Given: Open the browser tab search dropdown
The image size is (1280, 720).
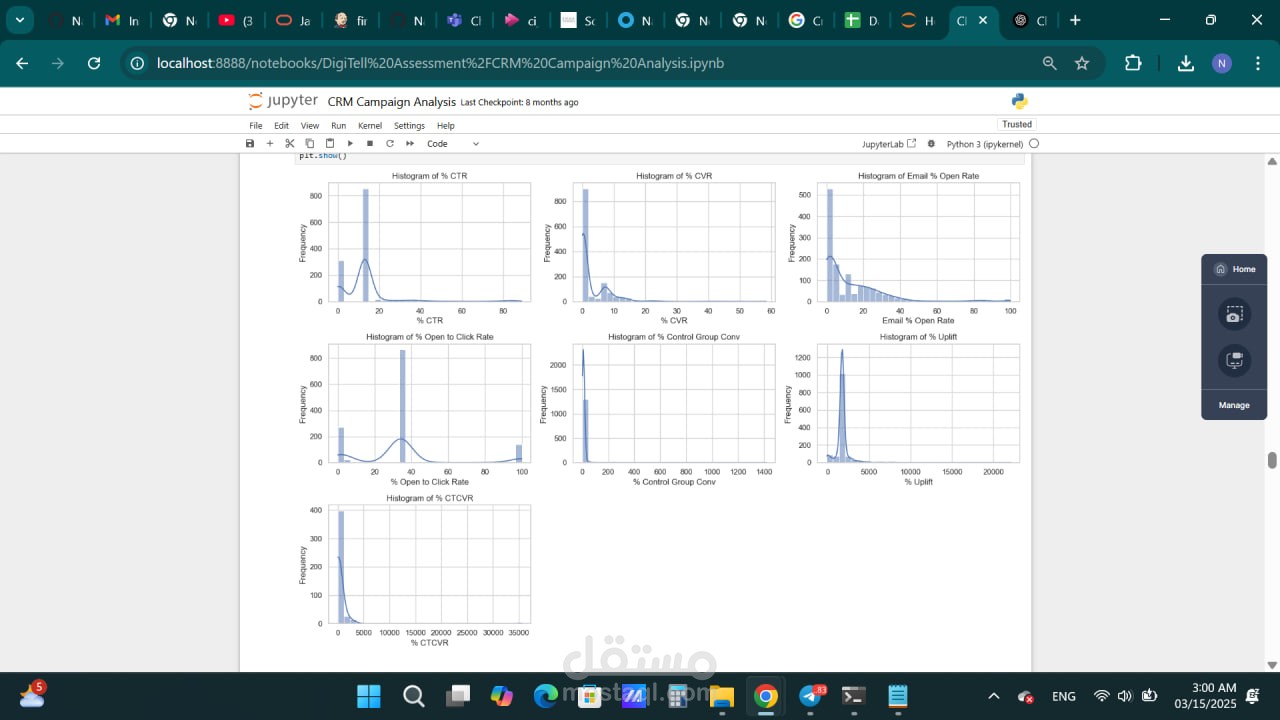Looking at the screenshot, I should pyautogui.click(x=19, y=20).
